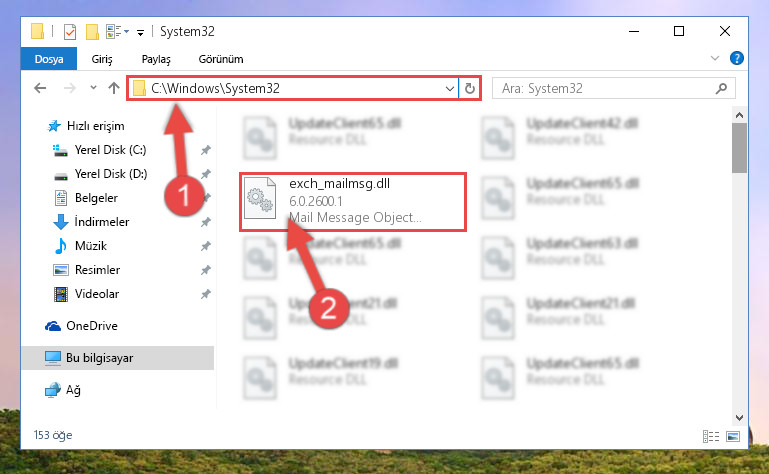Go up one folder level
This screenshot has height=474, width=769.
[x=114, y=88]
